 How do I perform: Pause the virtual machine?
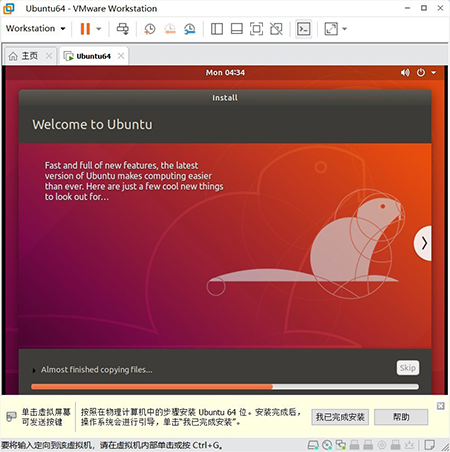(85, 29)
